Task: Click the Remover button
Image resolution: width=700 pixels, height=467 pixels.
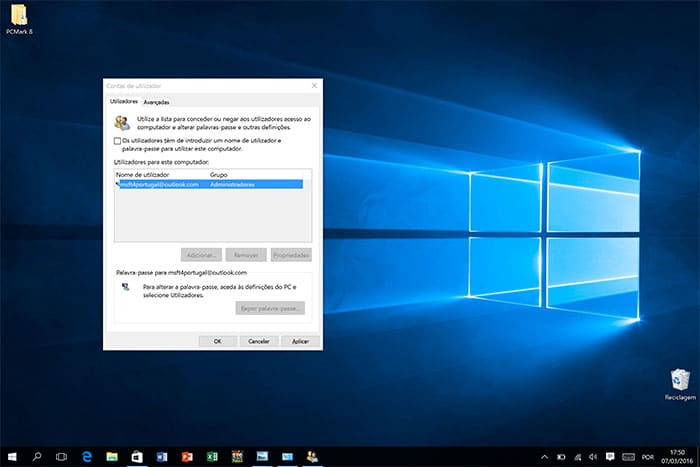Action: point(246,255)
